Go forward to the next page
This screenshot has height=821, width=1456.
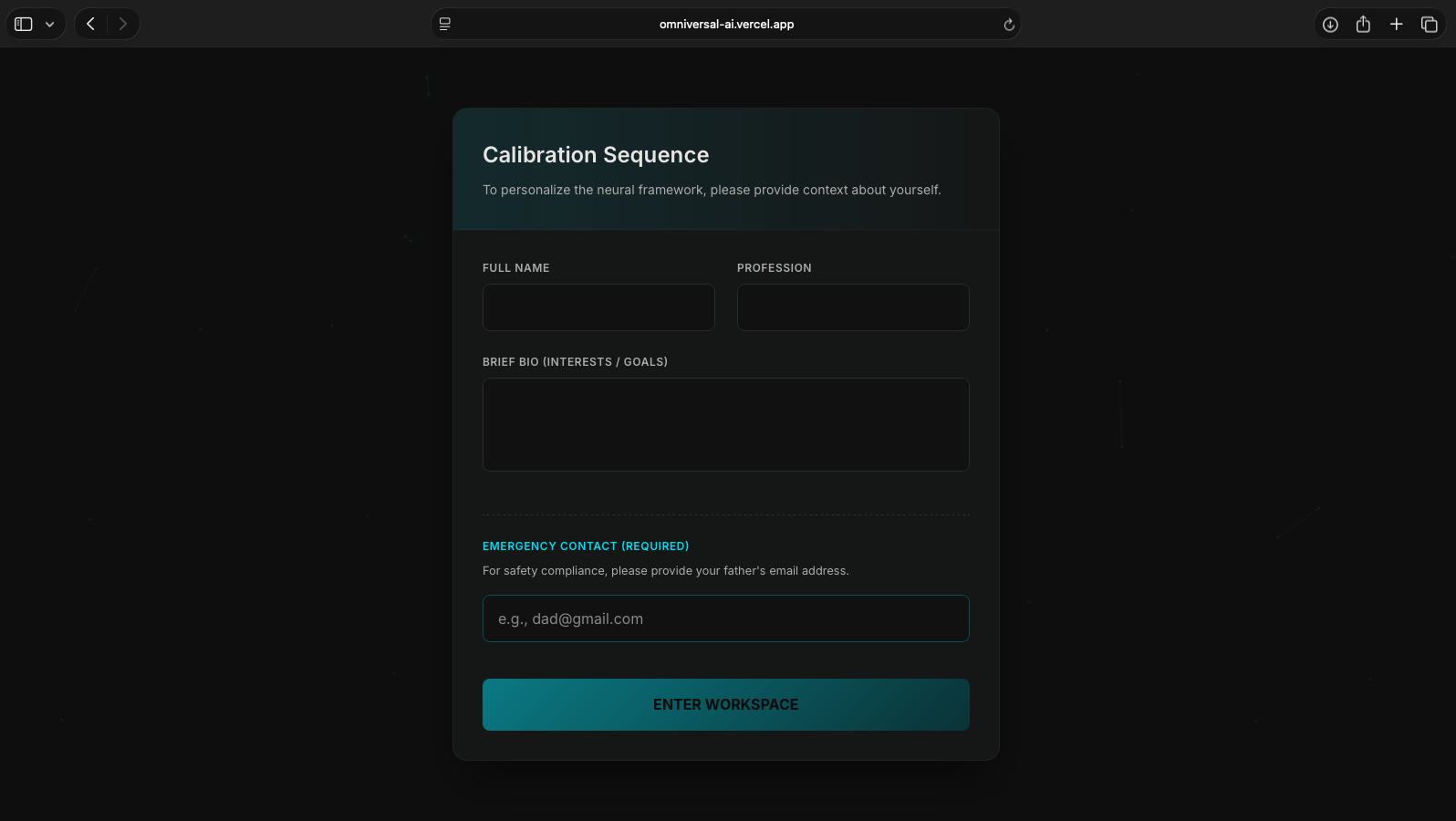123,25
